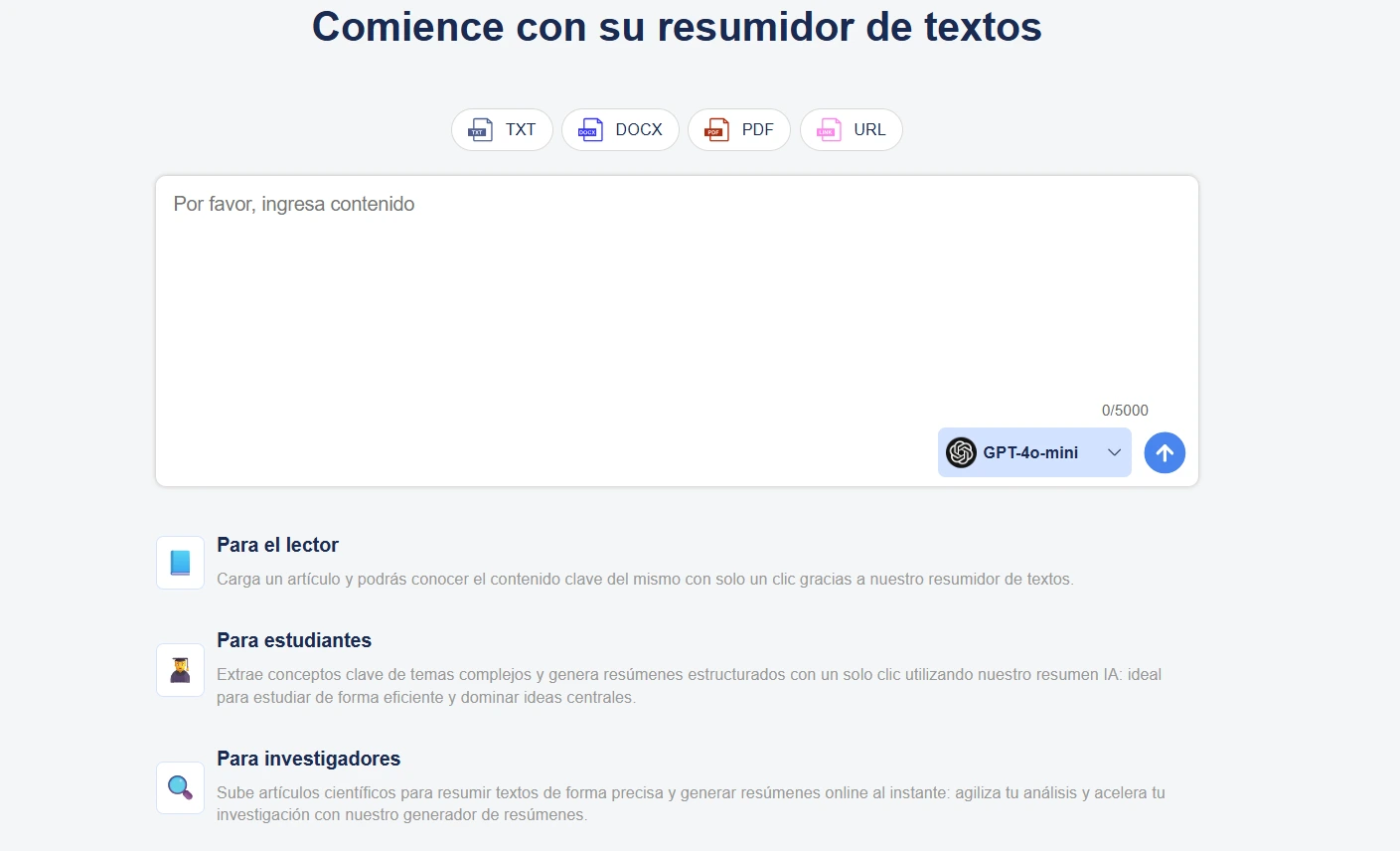This screenshot has height=851, width=1400.
Task: Click the text starting 'Sube artículos científicos'
Action: 691,803
